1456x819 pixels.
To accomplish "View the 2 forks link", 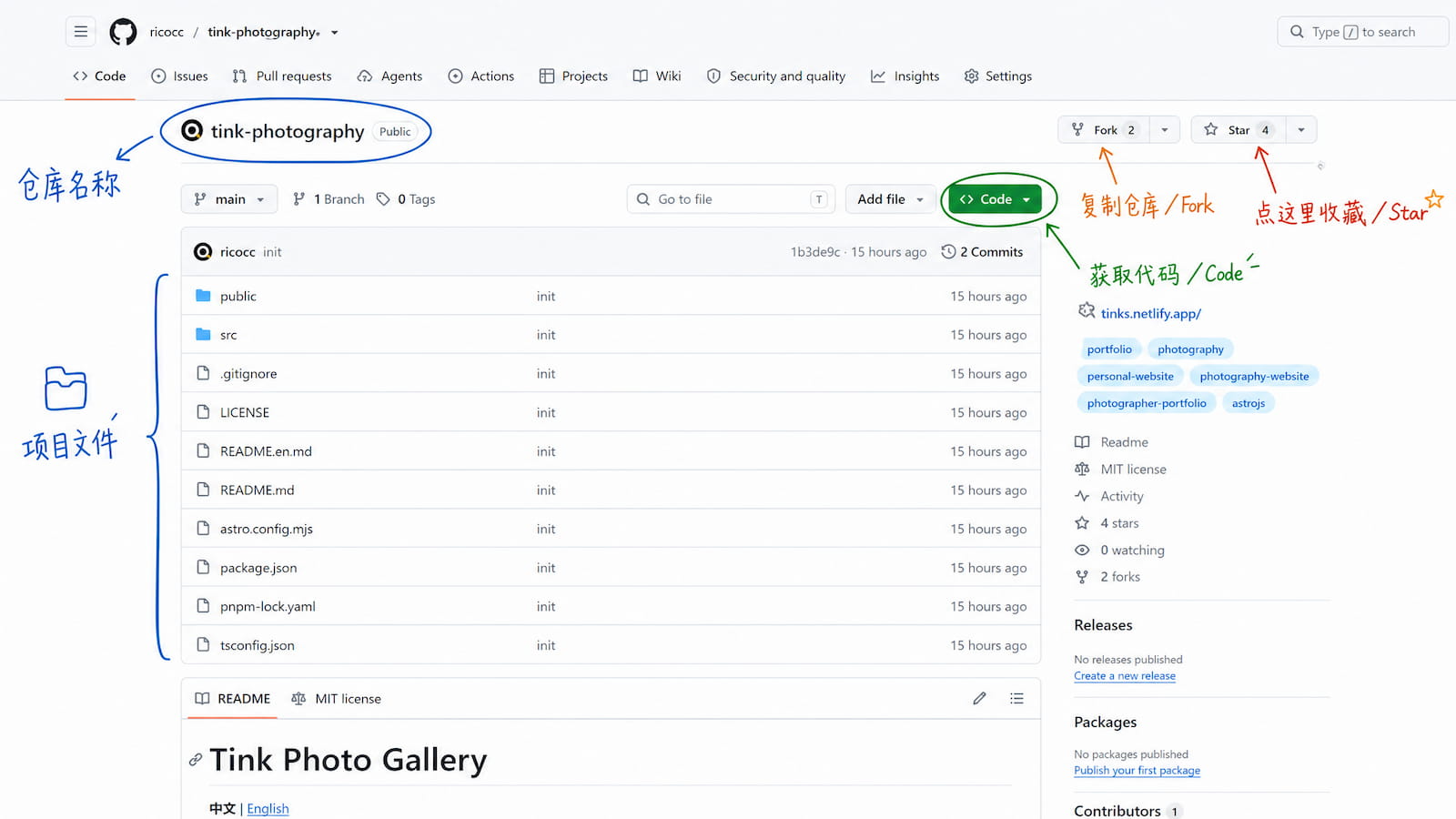I will [x=1107, y=577].
